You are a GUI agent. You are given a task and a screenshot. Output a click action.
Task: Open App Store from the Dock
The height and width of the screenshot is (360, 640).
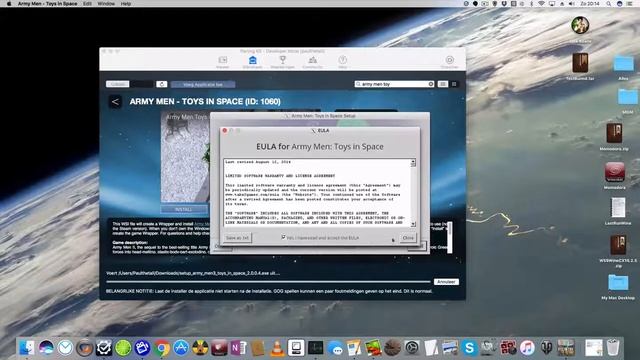181,348
